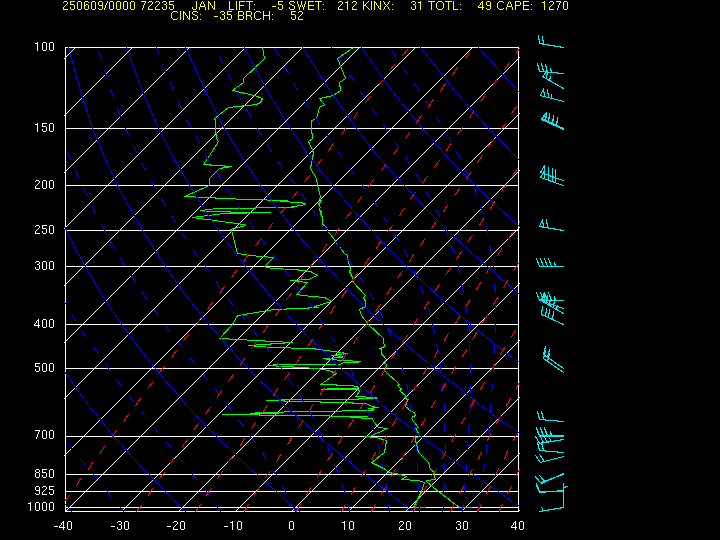Viewport: 720px width, 540px height.
Task: Click the 10 temperature axis label
Action: [348, 526]
